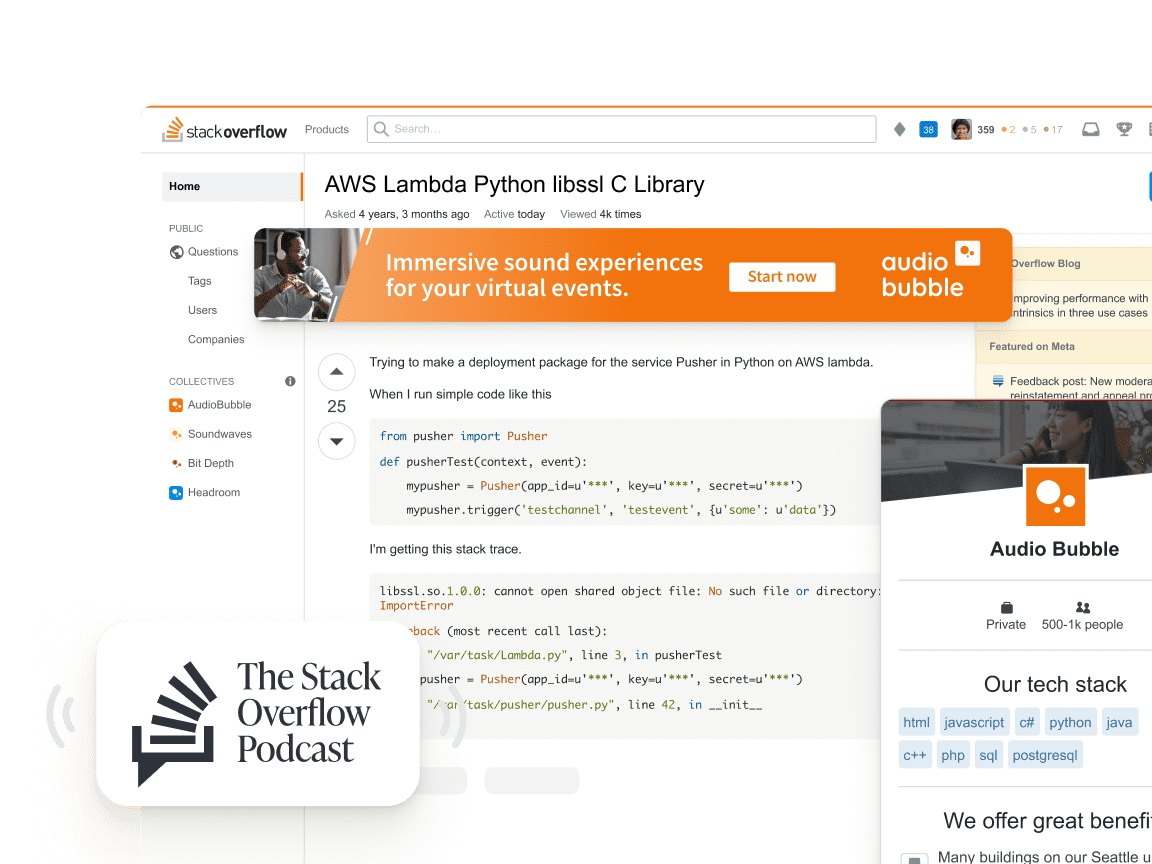The width and height of the screenshot is (1152, 864).
Task: Click the Start now ad button
Action: click(782, 277)
